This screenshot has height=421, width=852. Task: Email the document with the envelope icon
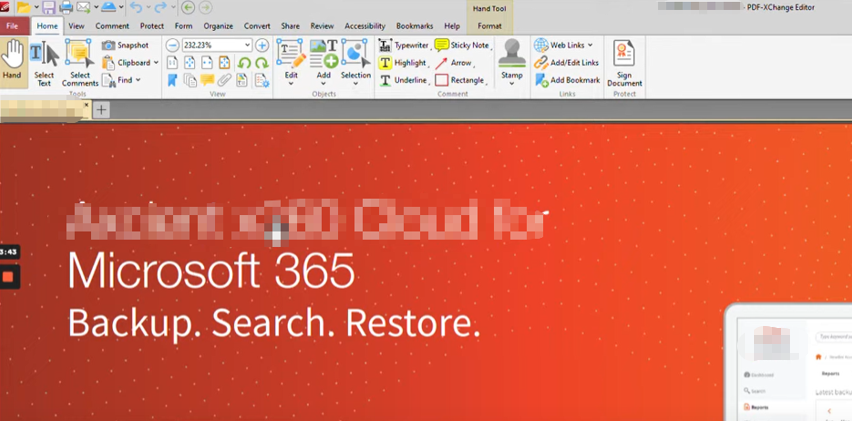(x=83, y=7)
